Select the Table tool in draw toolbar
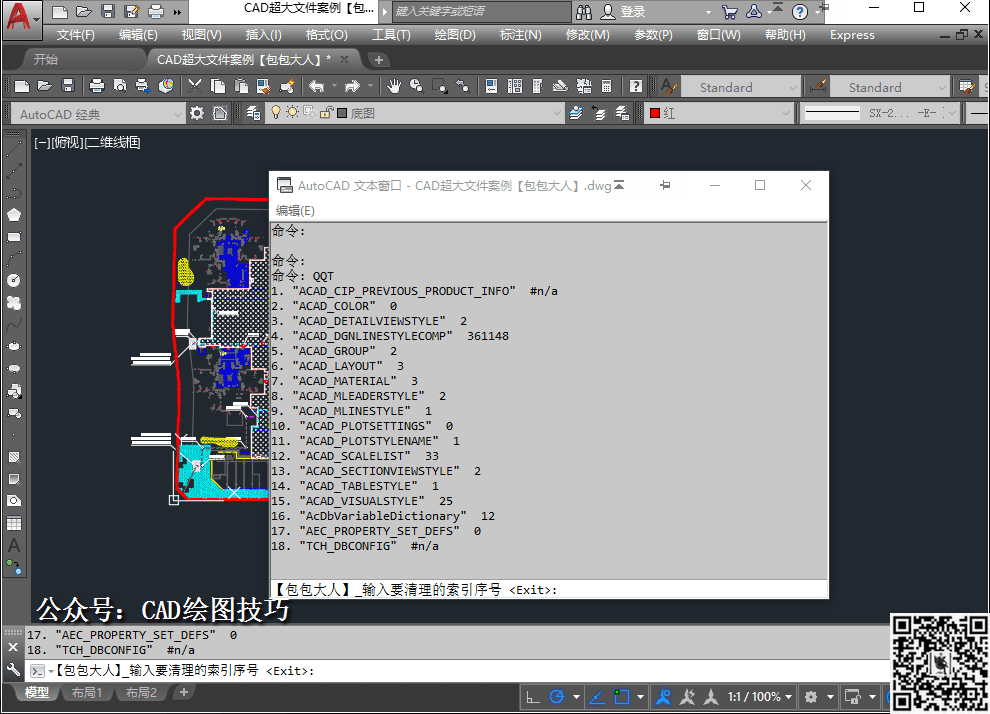The image size is (990, 714). (x=14, y=523)
